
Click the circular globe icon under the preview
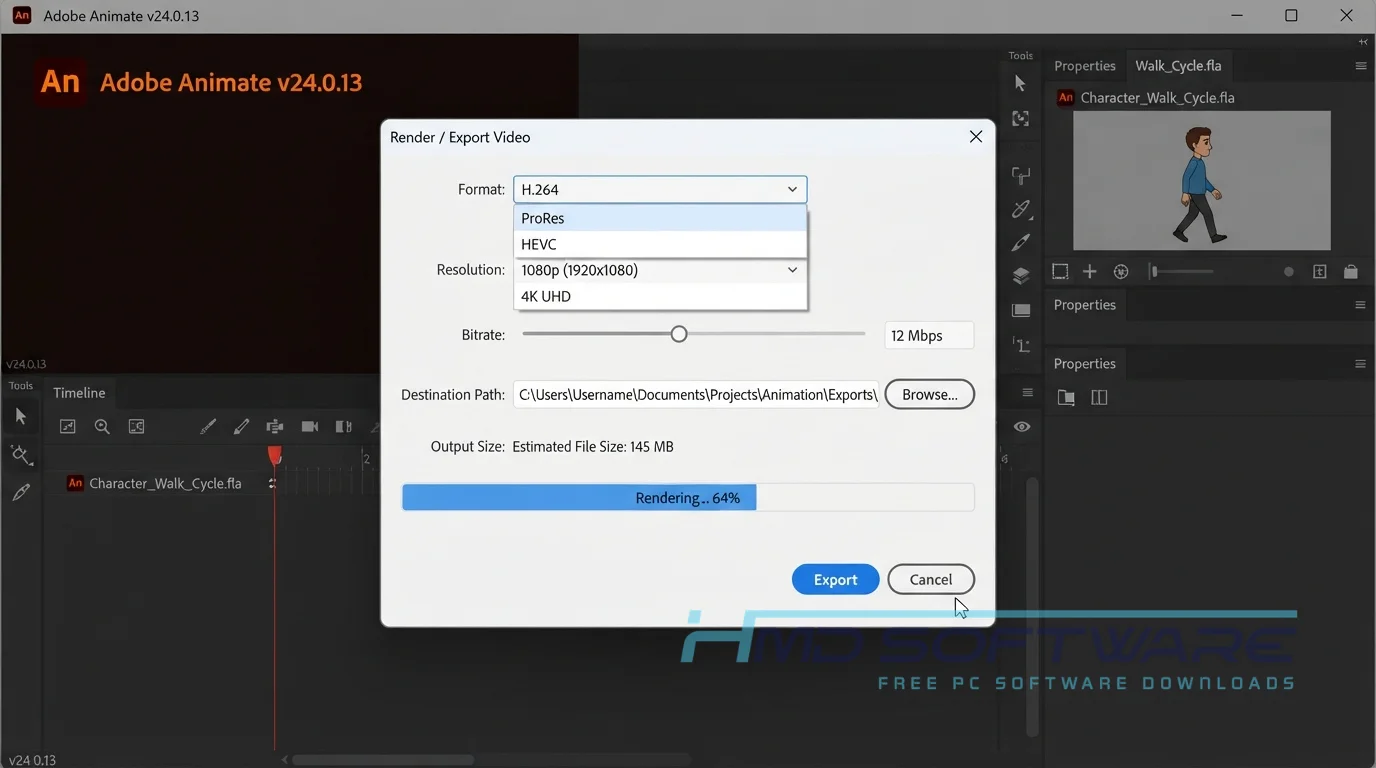coord(1121,272)
